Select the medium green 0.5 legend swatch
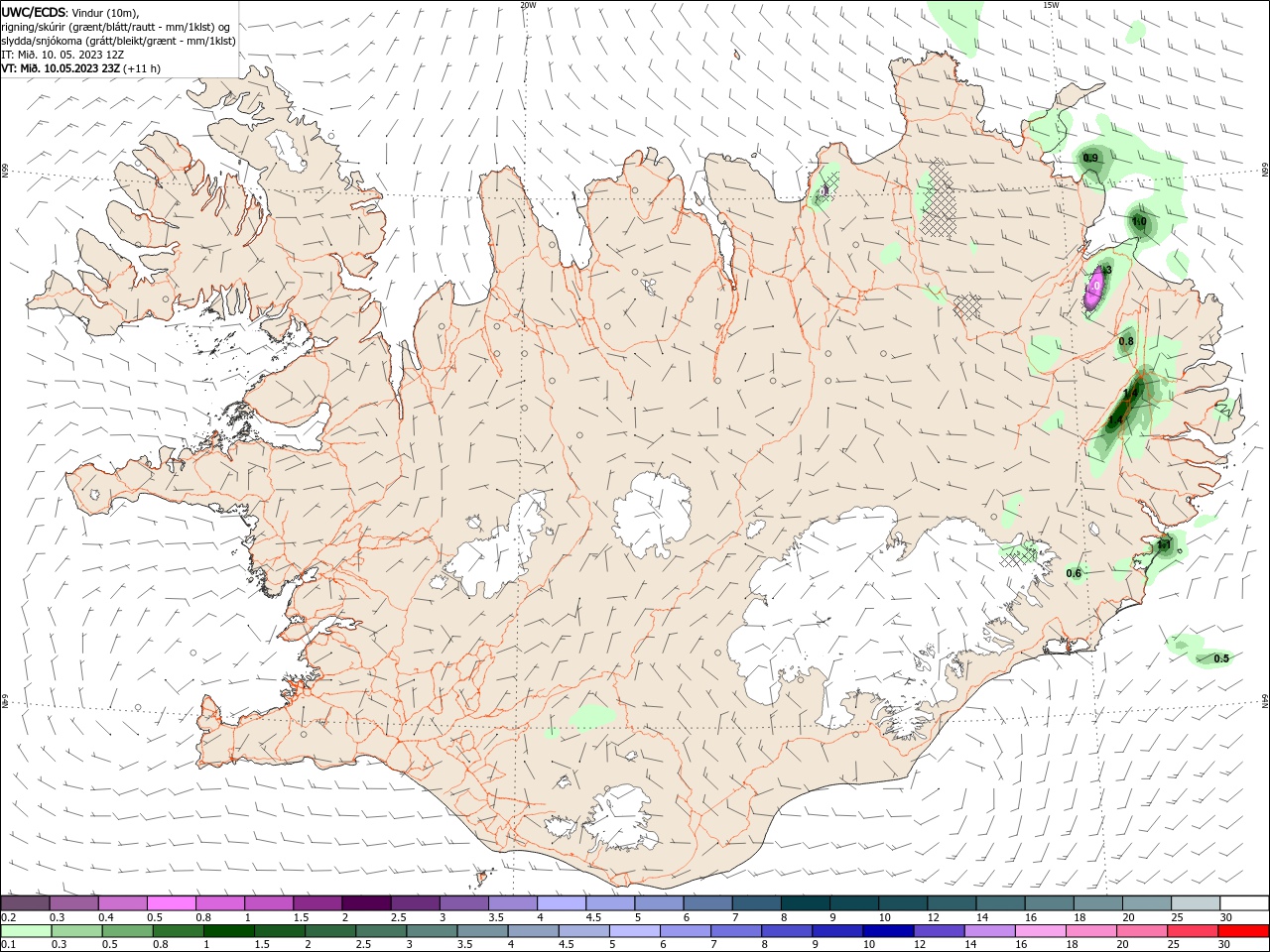1270x952 pixels. (x=128, y=931)
